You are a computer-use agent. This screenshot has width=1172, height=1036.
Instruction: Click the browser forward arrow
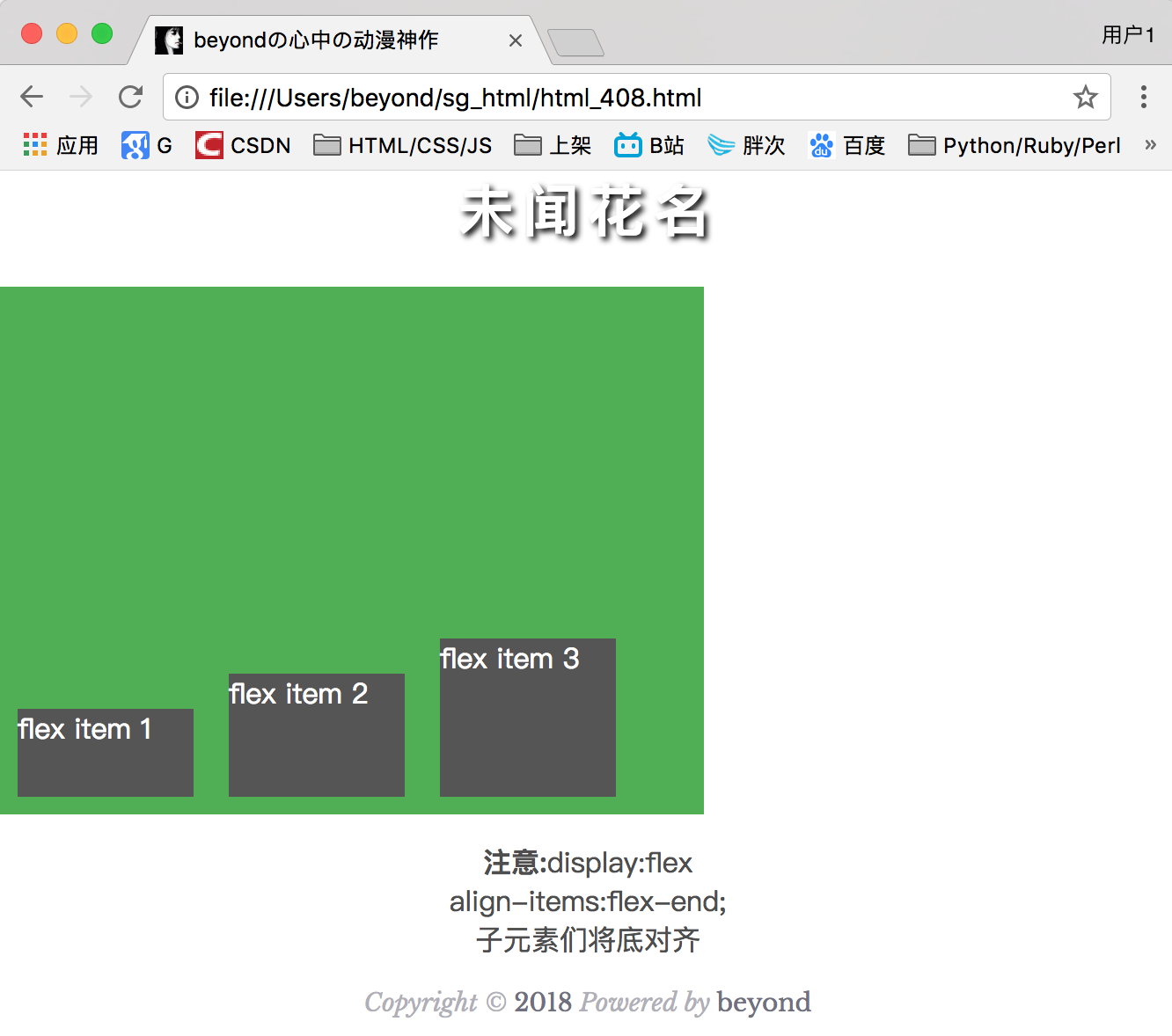click(81, 97)
